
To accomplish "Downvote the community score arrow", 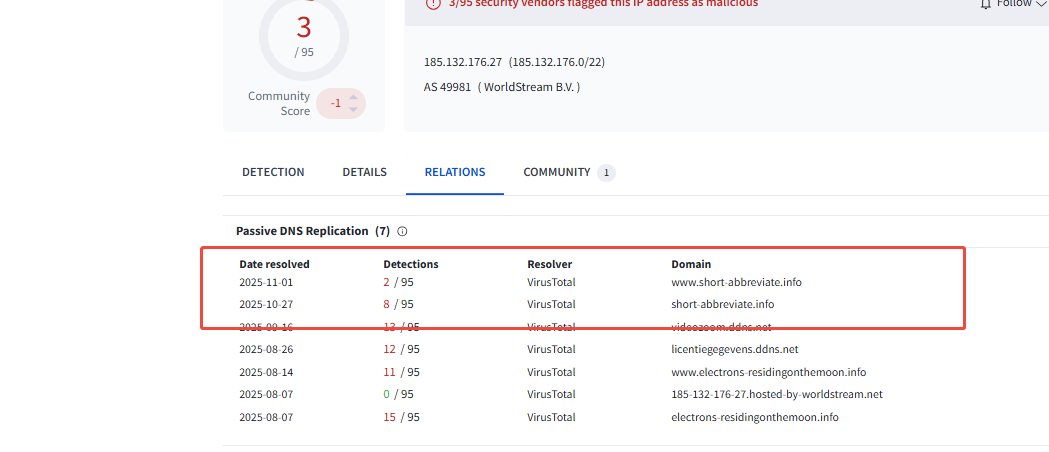I will click(x=353, y=109).
